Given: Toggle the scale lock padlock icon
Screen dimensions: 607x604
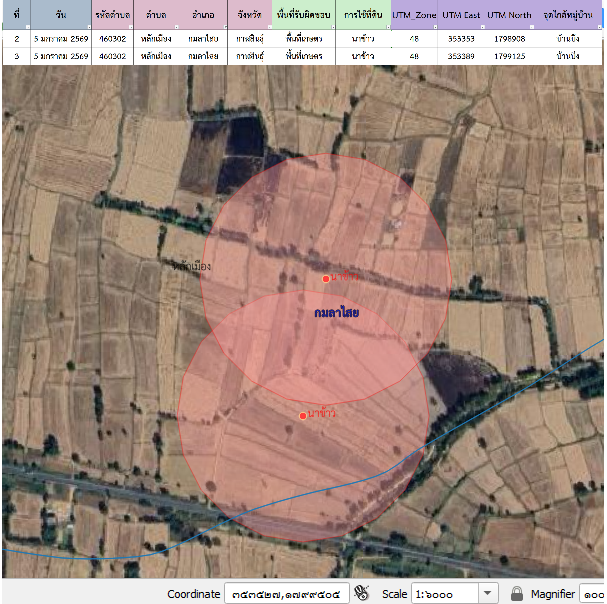Looking at the screenshot, I should 517,594.
